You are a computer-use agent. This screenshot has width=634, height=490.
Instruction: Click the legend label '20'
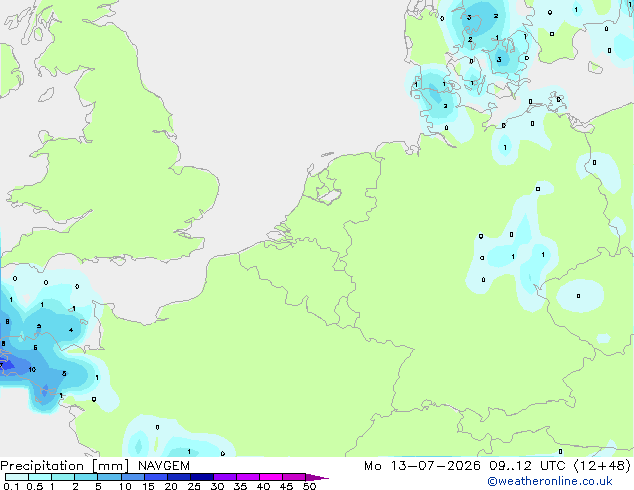(171, 486)
